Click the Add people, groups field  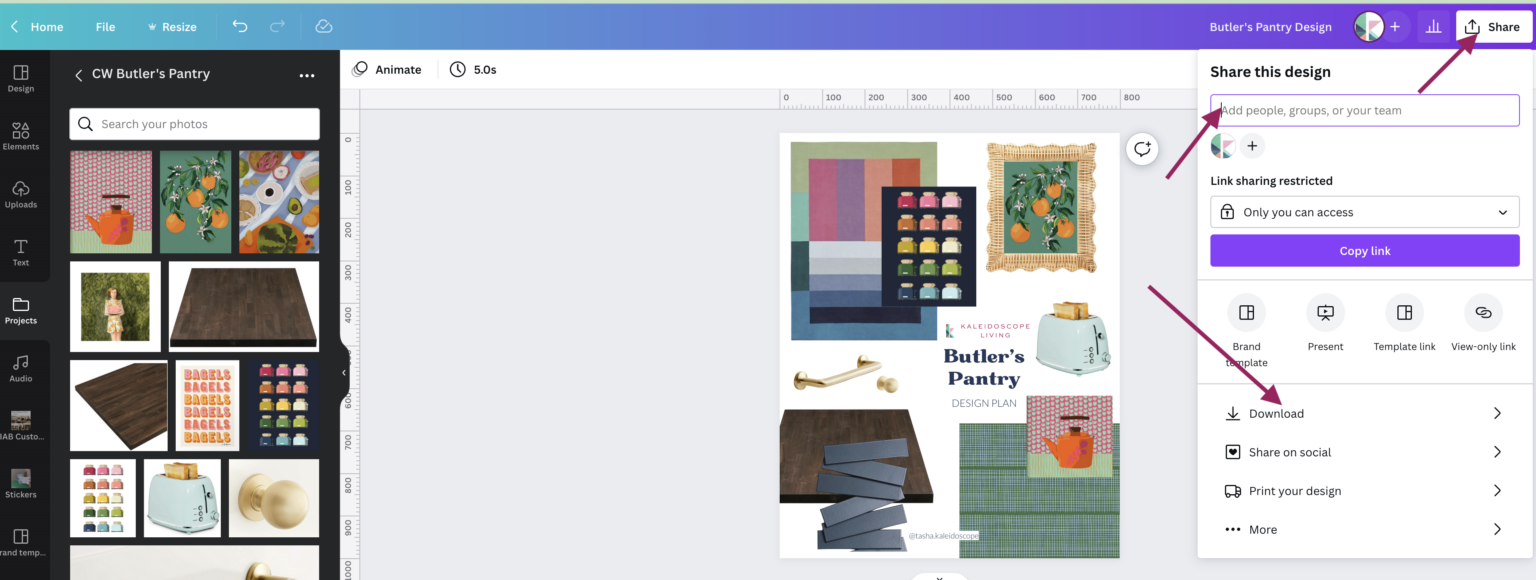(x=1364, y=110)
